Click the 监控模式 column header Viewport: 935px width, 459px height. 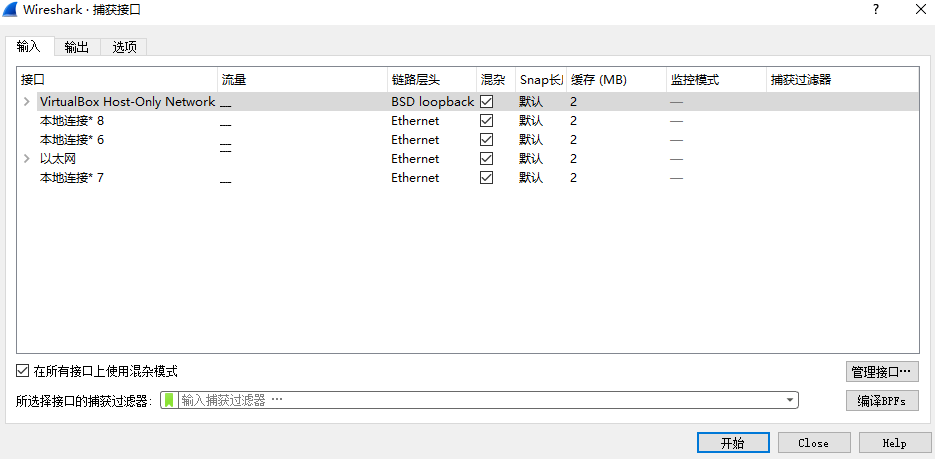click(x=716, y=80)
